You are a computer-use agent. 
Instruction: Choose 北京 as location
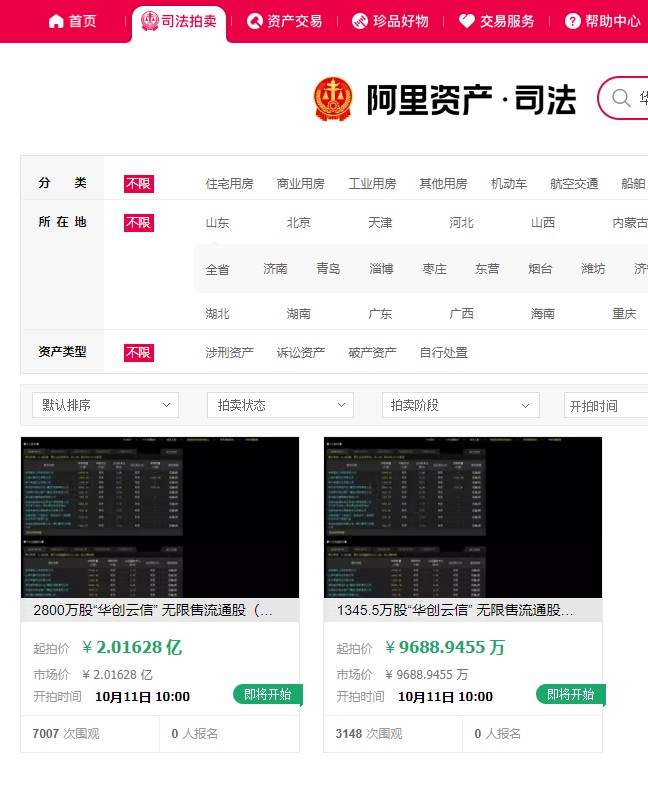pyautogui.click(x=299, y=223)
